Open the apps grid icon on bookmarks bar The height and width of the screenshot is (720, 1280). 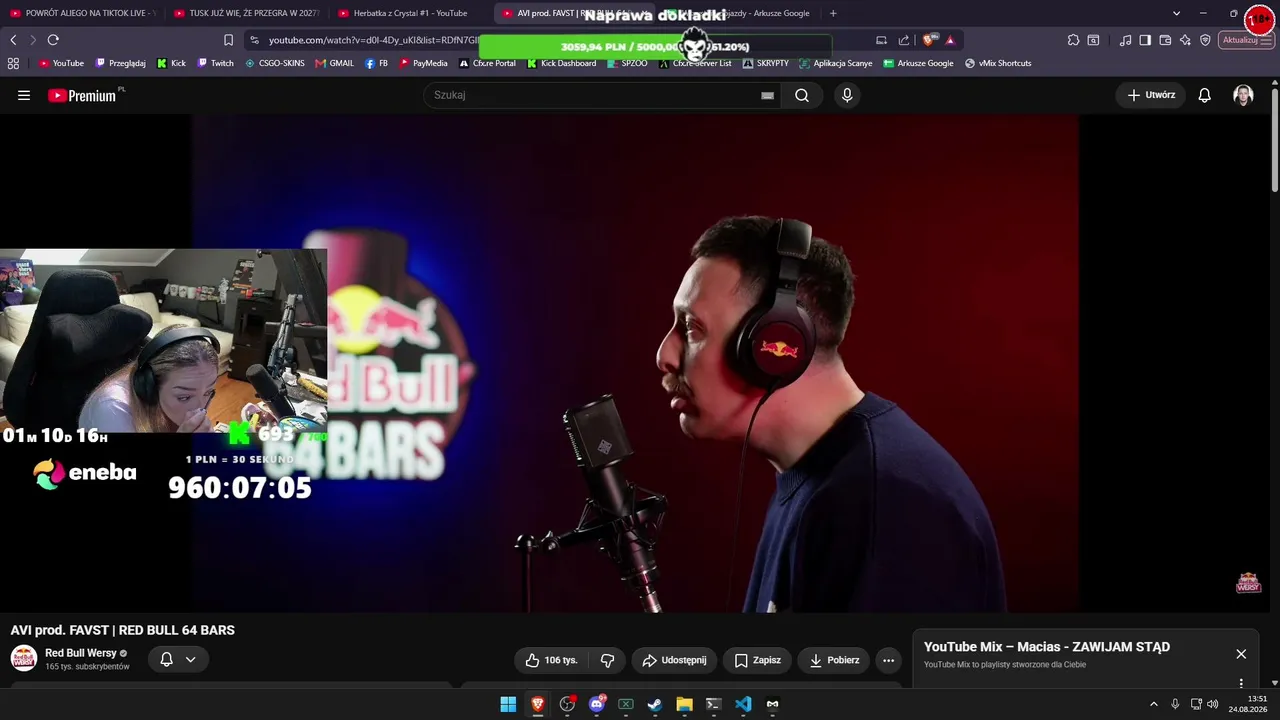(13, 63)
